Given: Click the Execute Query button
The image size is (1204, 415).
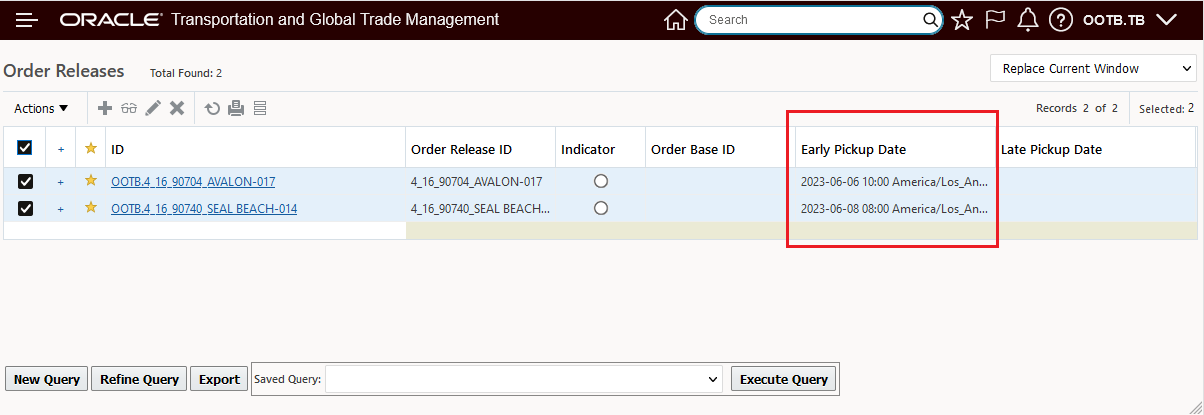Looking at the screenshot, I should tap(783, 379).
